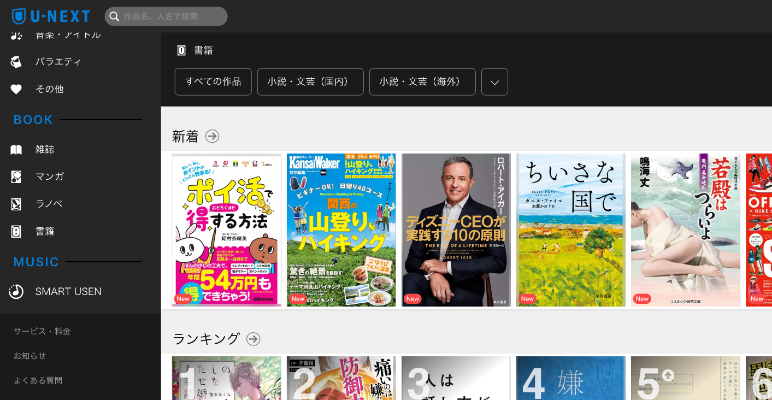Open the partly visible red hiking magazine cover
The width and height of the screenshot is (772, 400).
click(x=759, y=230)
